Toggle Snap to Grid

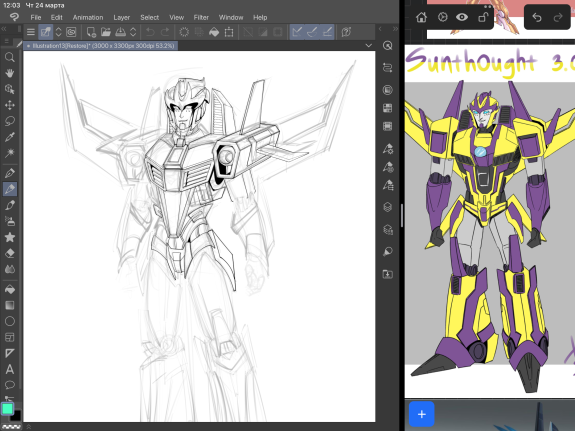pos(327,32)
